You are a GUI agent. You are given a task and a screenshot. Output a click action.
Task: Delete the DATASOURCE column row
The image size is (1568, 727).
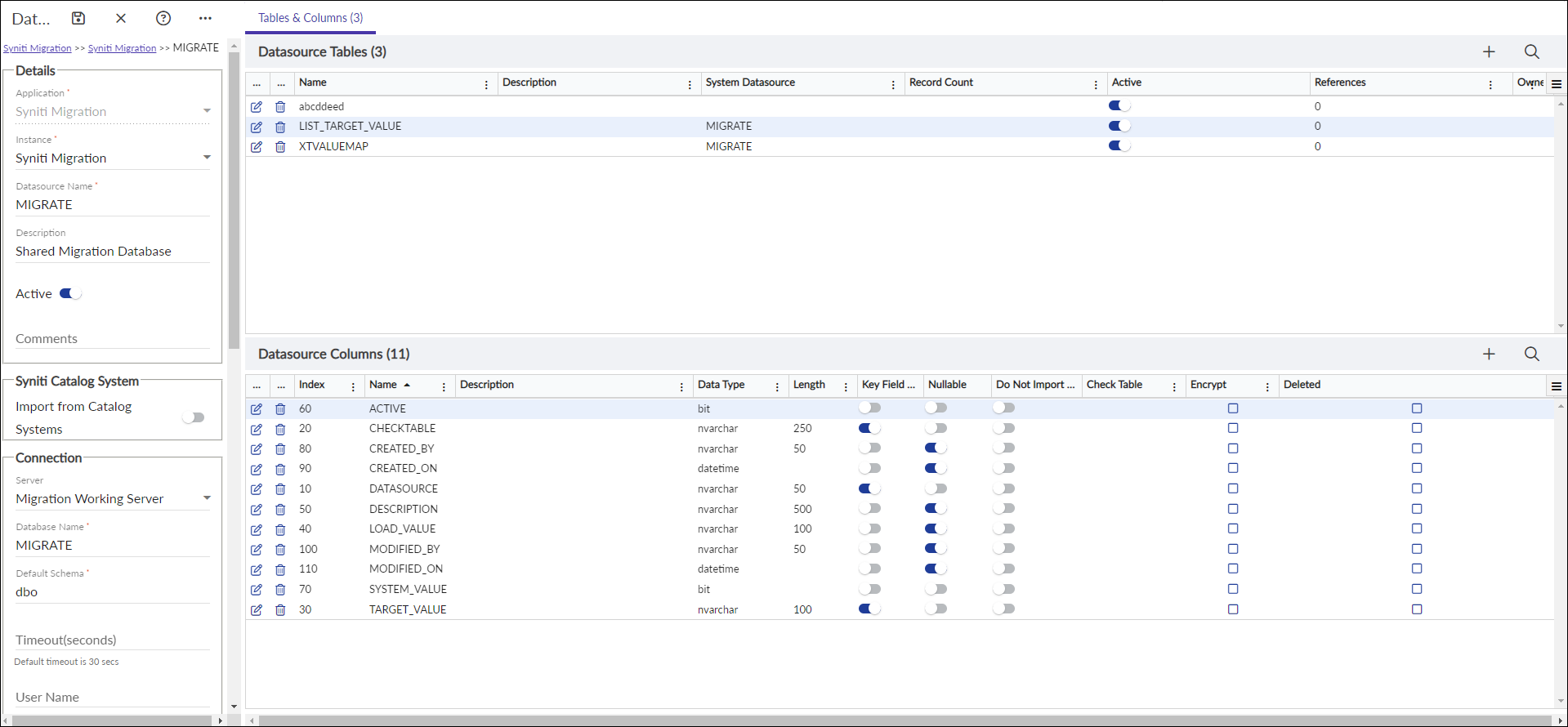pos(280,489)
